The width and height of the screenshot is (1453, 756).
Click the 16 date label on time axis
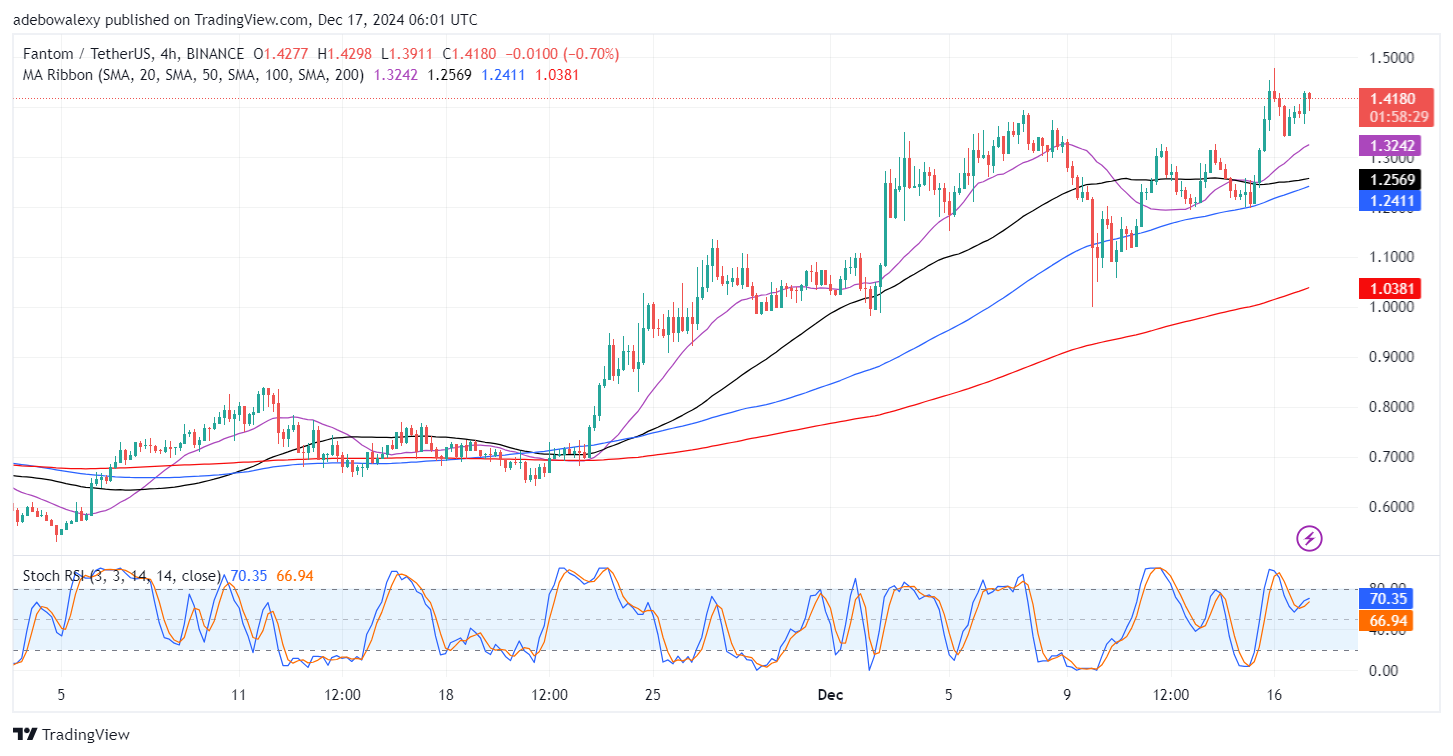click(x=1274, y=695)
